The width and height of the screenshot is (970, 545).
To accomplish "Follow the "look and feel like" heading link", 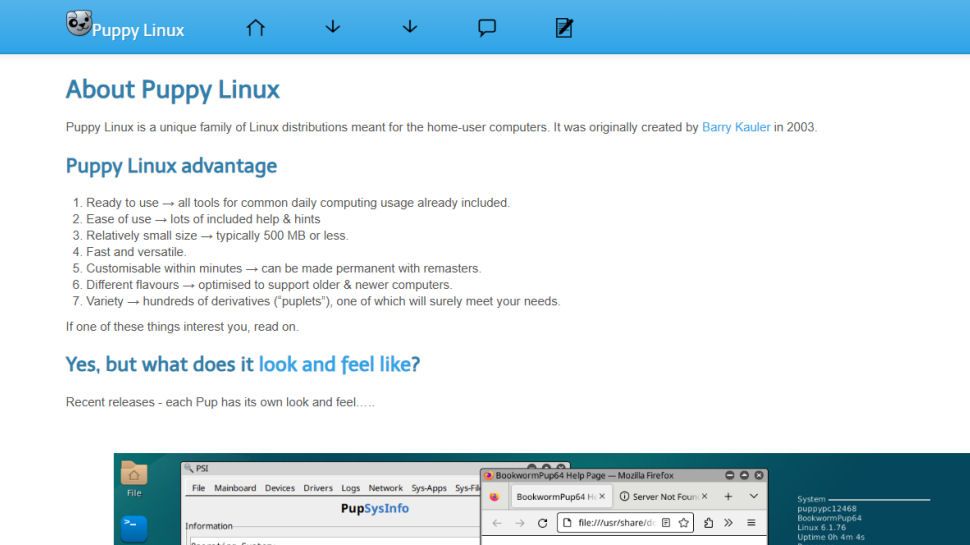I will 339,365.
